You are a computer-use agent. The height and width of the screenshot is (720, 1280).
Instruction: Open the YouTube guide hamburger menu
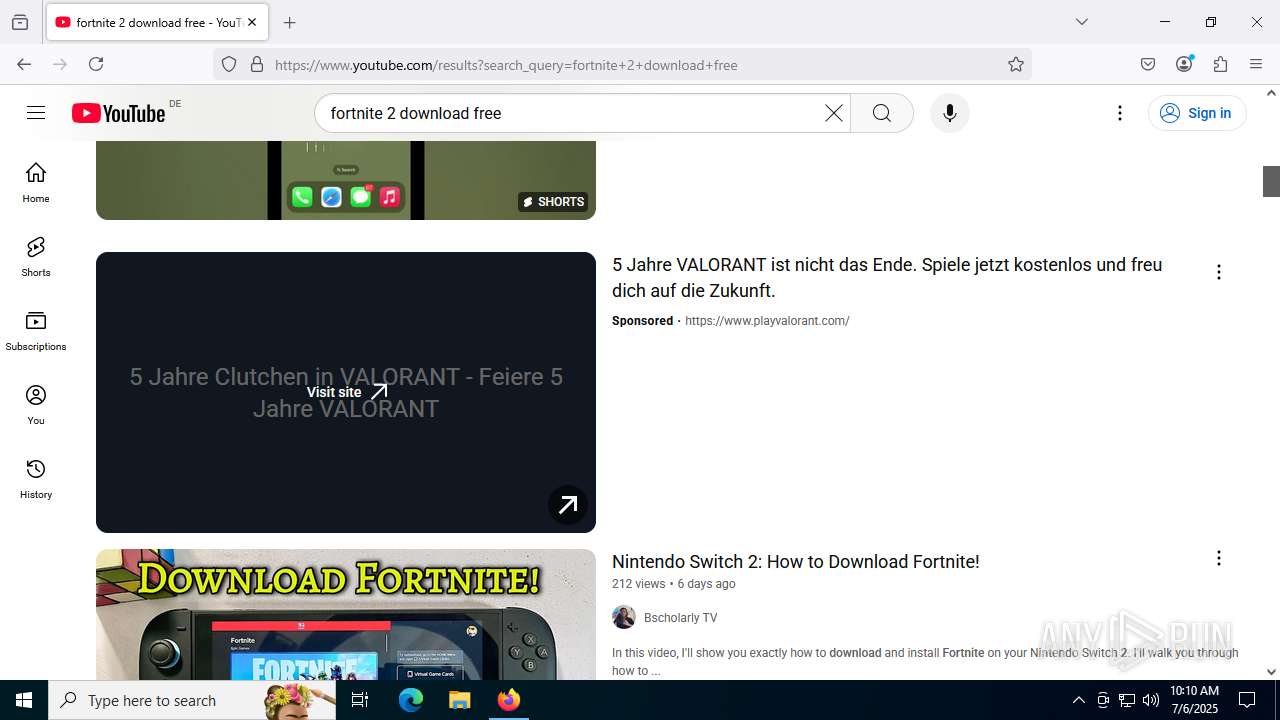coord(36,113)
